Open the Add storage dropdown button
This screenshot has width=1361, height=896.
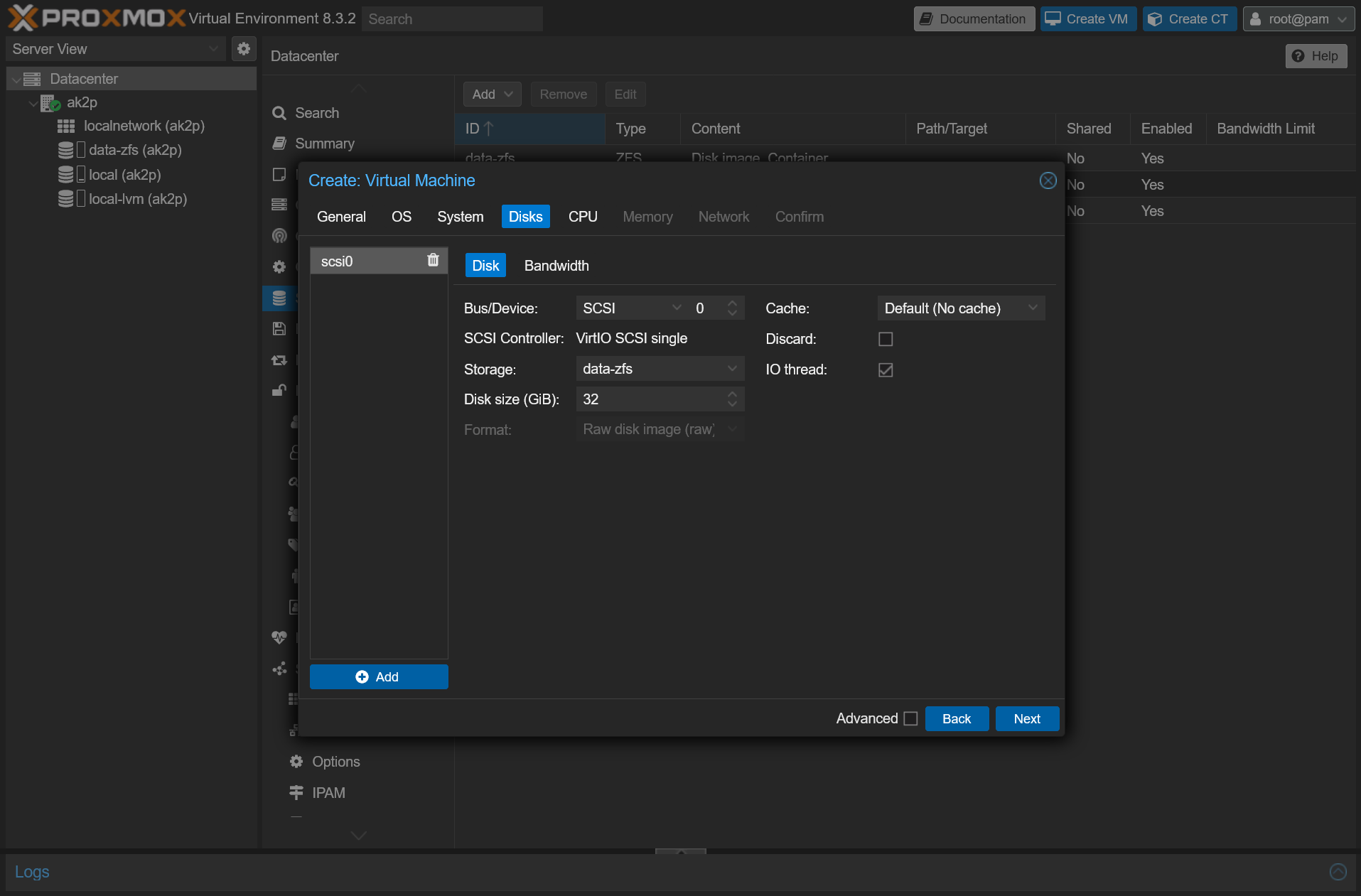[492, 95]
